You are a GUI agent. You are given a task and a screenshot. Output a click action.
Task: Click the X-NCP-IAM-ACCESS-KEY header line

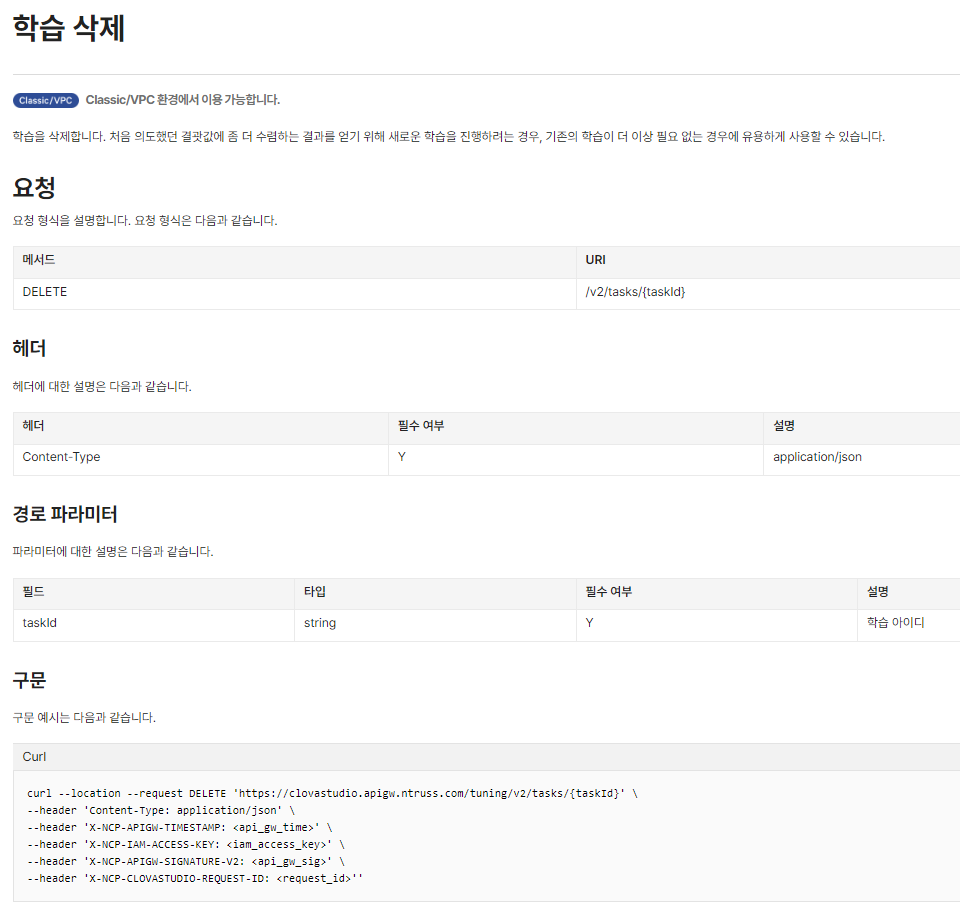pos(186,844)
